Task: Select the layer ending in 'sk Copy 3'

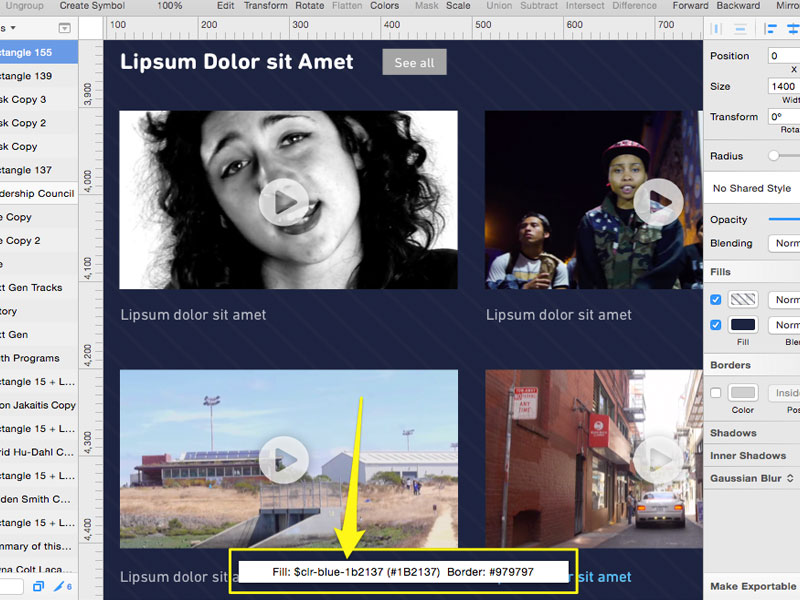Action: [39, 99]
